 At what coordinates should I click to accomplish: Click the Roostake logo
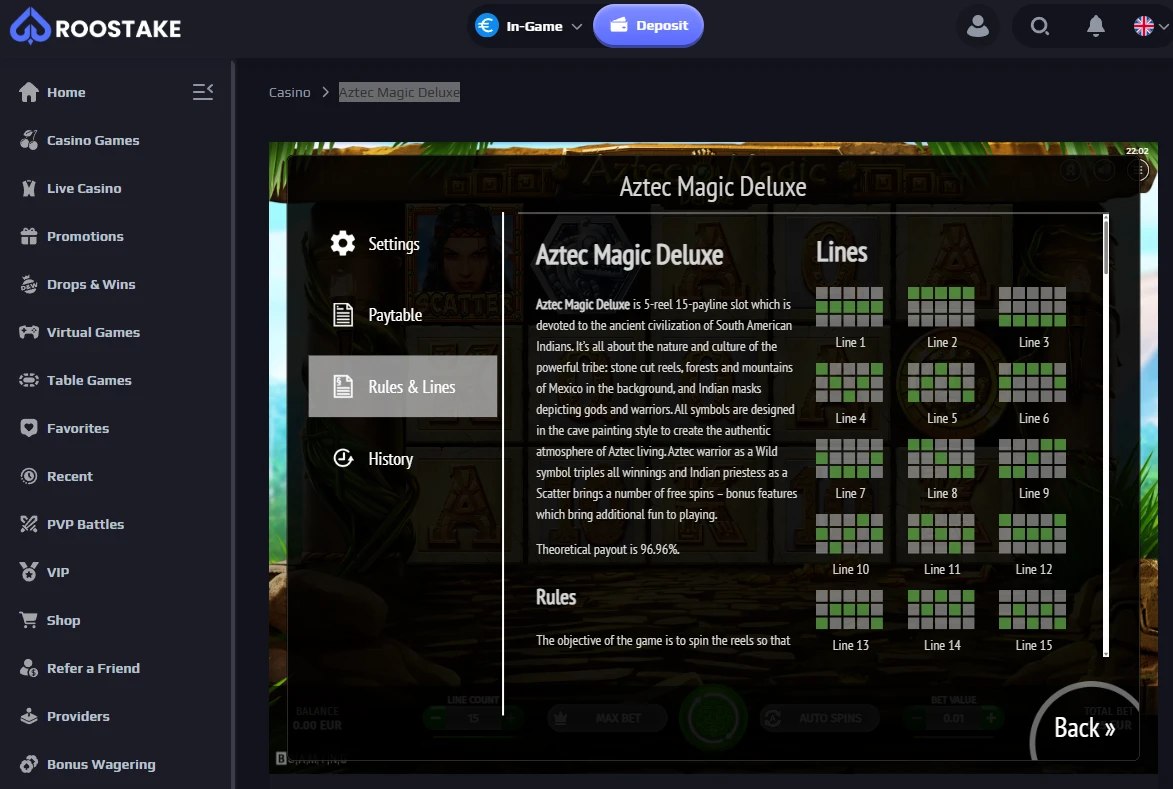96,27
